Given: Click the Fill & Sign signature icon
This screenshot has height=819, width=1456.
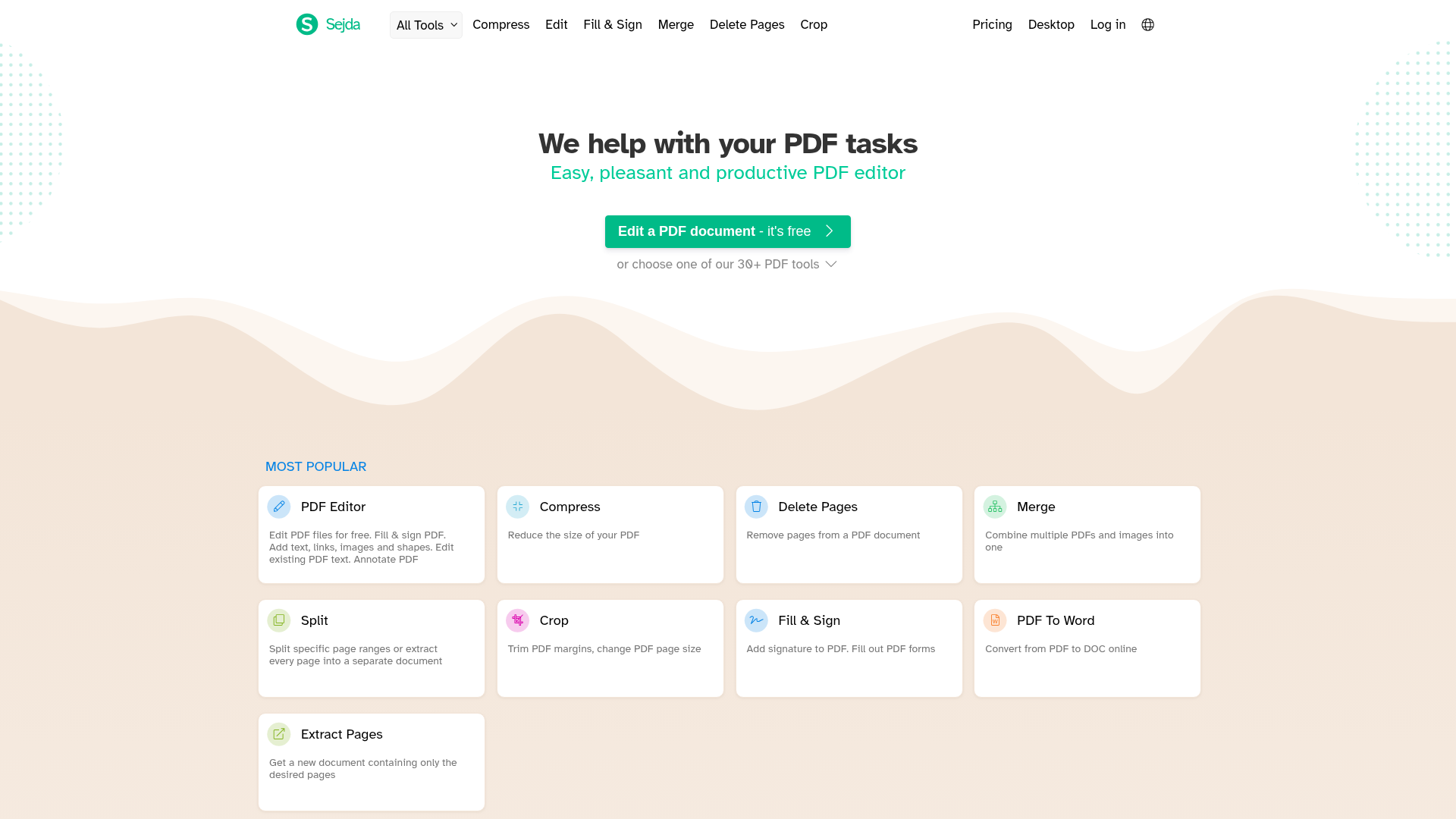Looking at the screenshot, I should coord(756,620).
